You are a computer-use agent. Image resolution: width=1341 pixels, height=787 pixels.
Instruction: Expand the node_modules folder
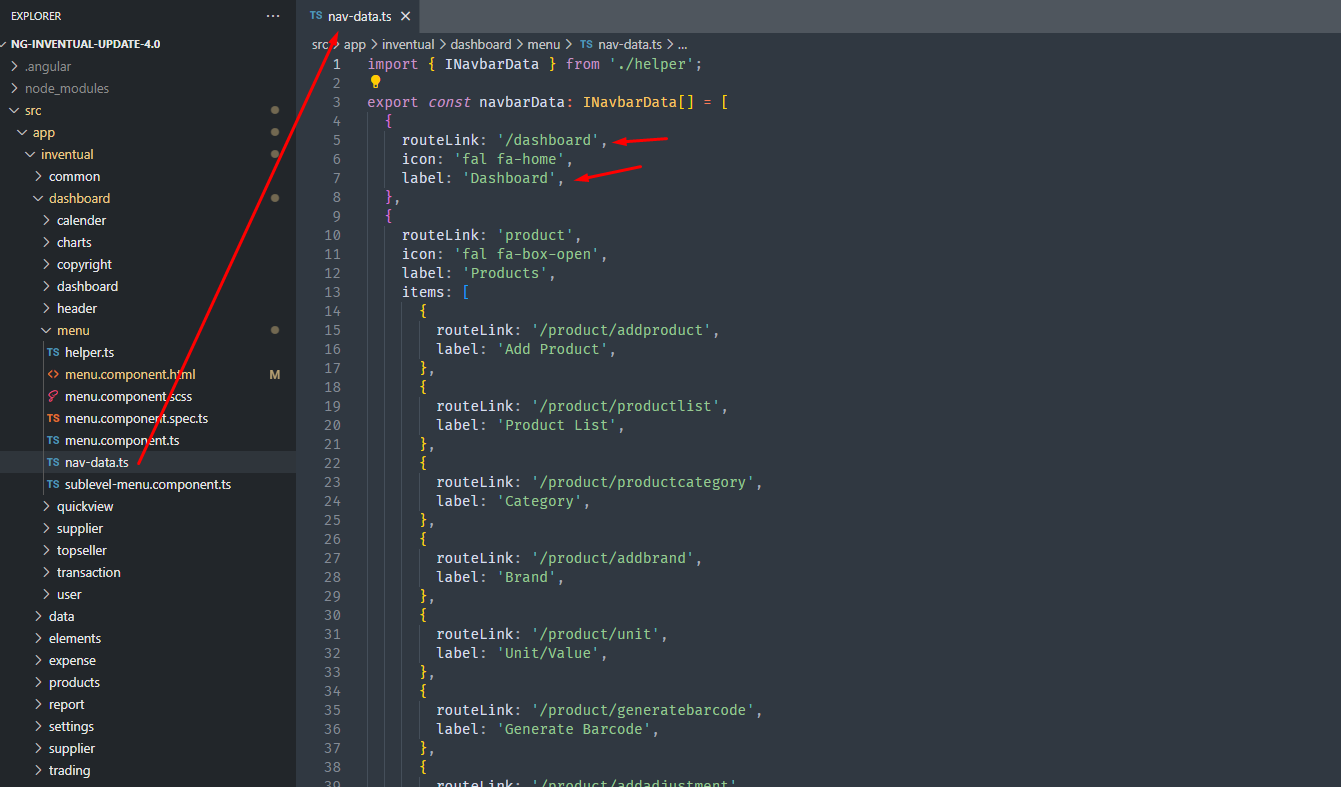point(67,88)
